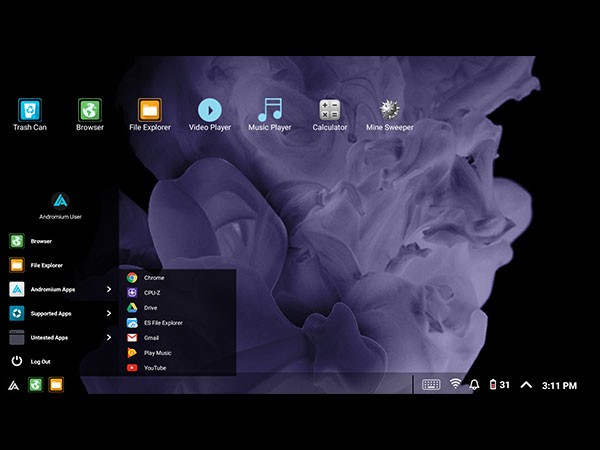Launch the Mine Sweeper game icon

coord(390,110)
